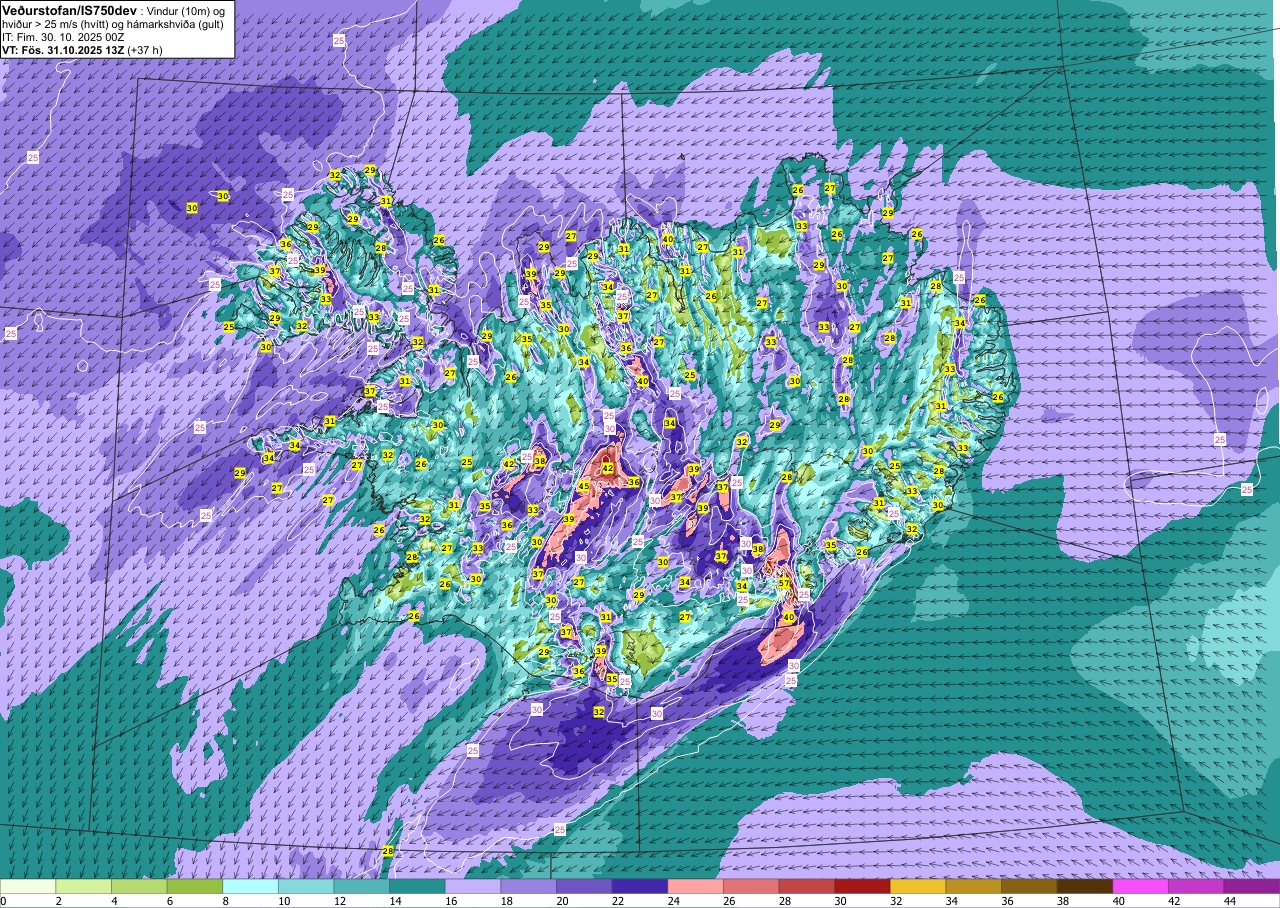The height and width of the screenshot is (908, 1280).
Task: Select the 38–40 m/s dark brown legend swatch
Action: point(1085,886)
